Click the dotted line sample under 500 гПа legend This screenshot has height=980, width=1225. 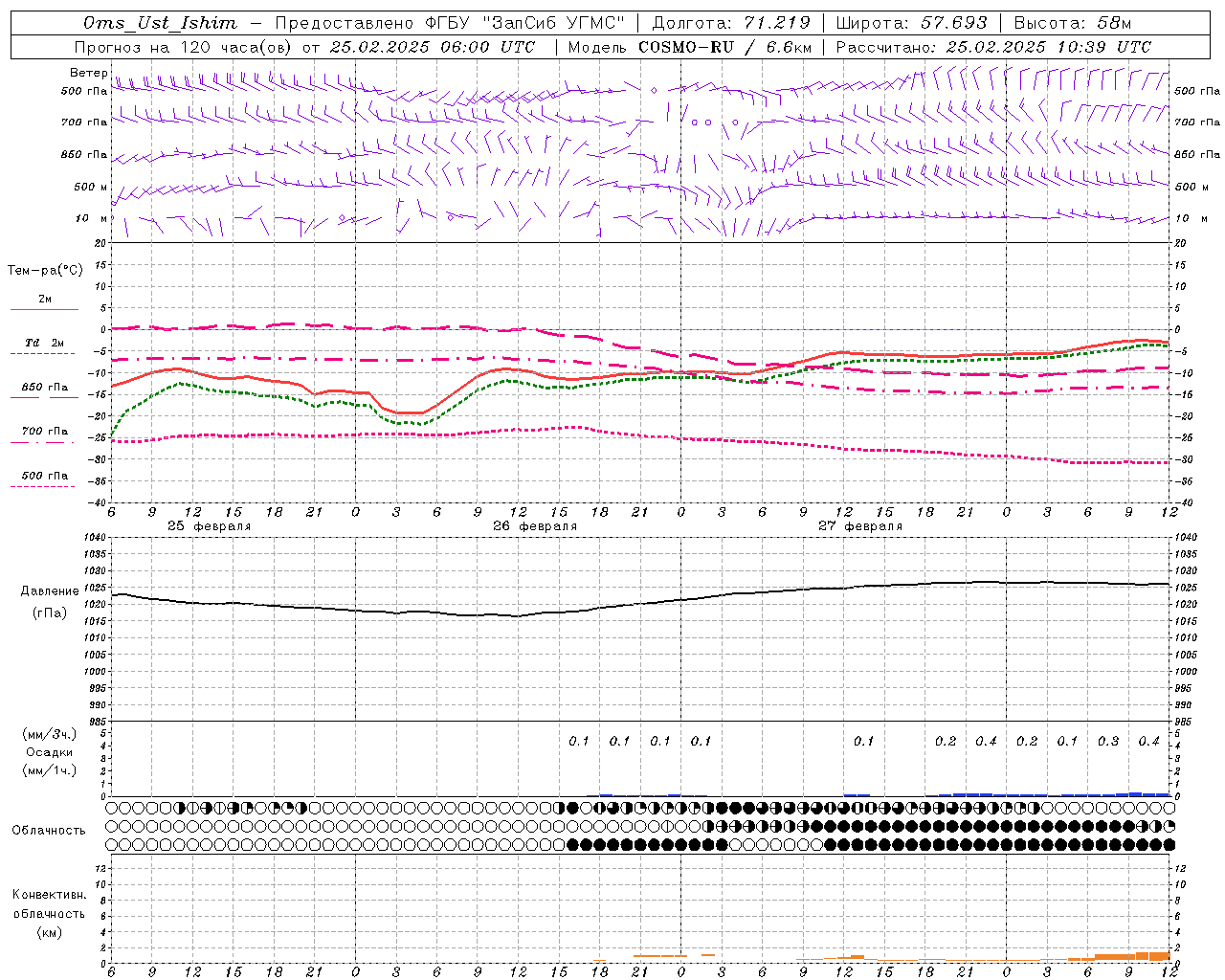[42, 486]
